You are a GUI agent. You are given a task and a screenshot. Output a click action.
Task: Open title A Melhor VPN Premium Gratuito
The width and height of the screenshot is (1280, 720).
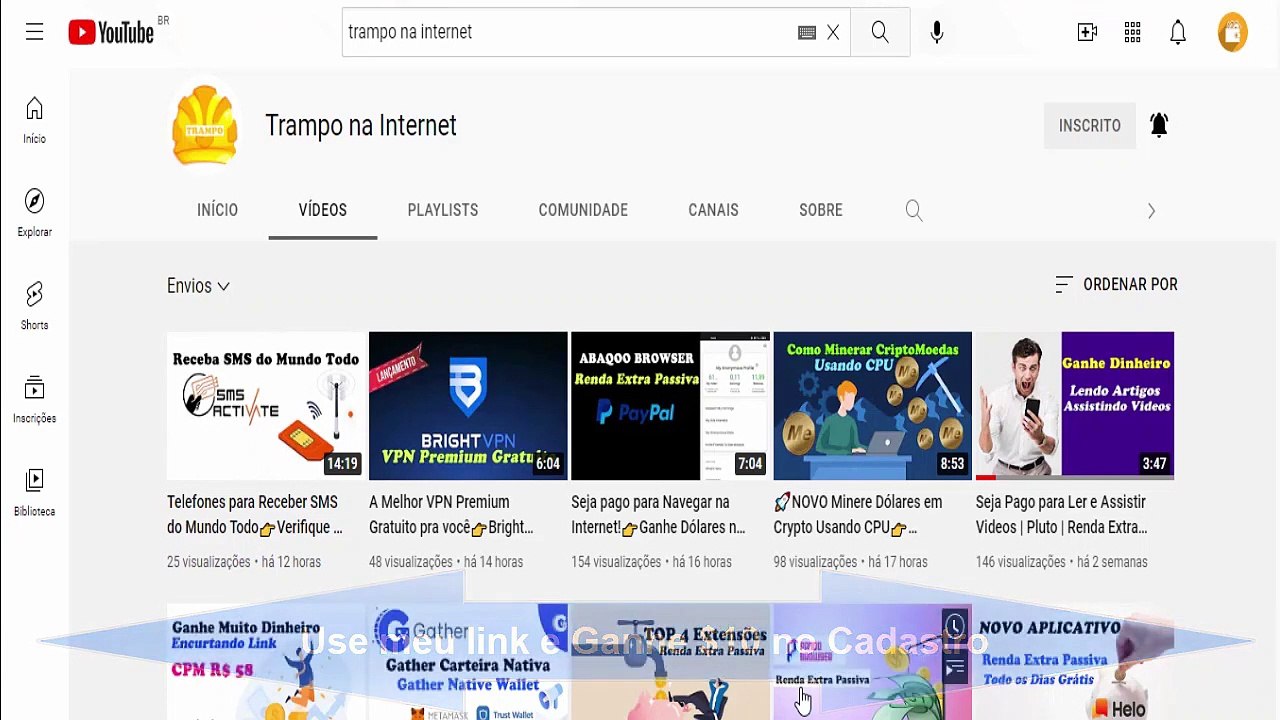[451, 515]
